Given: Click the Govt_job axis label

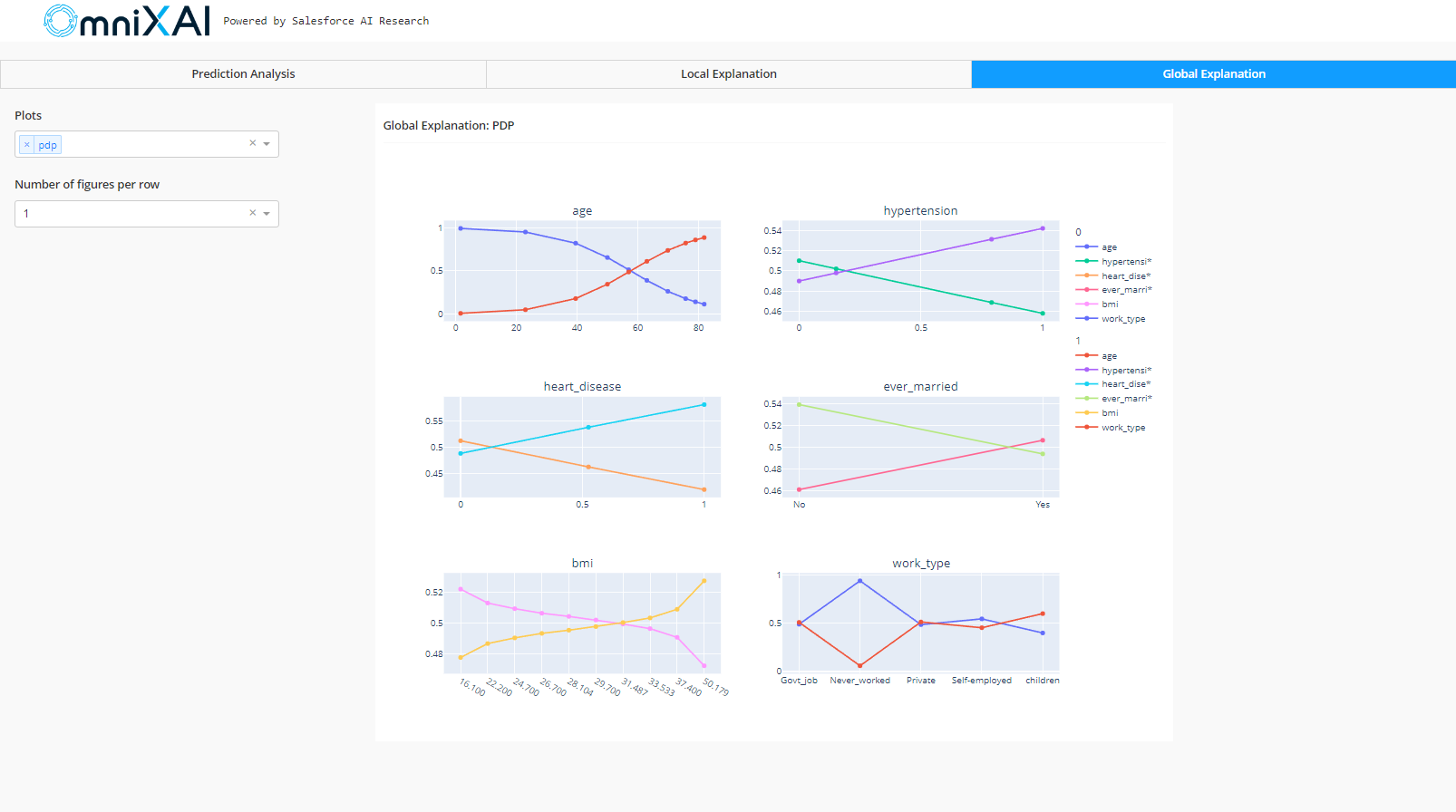Looking at the screenshot, I should click(x=799, y=681).
